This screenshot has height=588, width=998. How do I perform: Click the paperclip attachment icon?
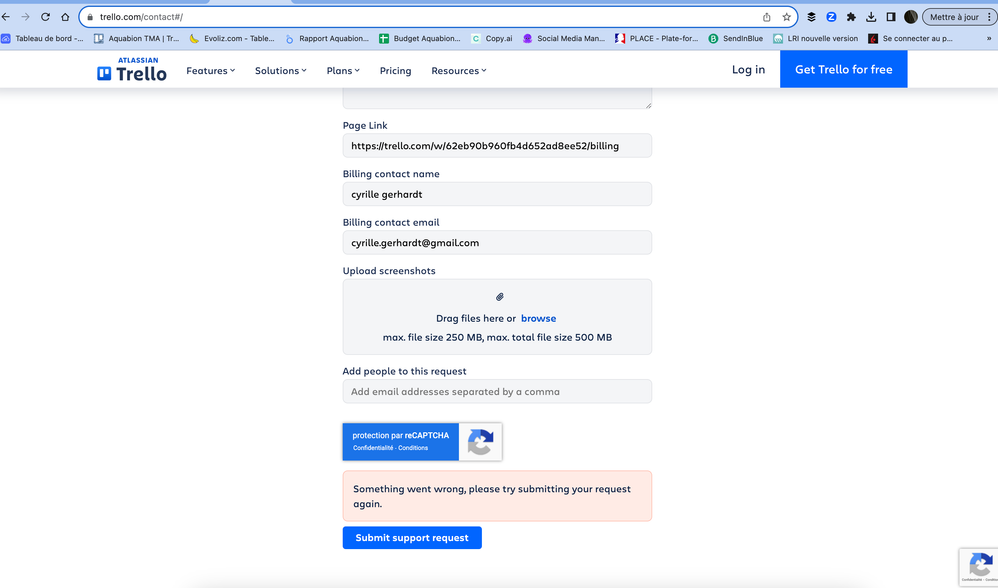pos(500,297)
